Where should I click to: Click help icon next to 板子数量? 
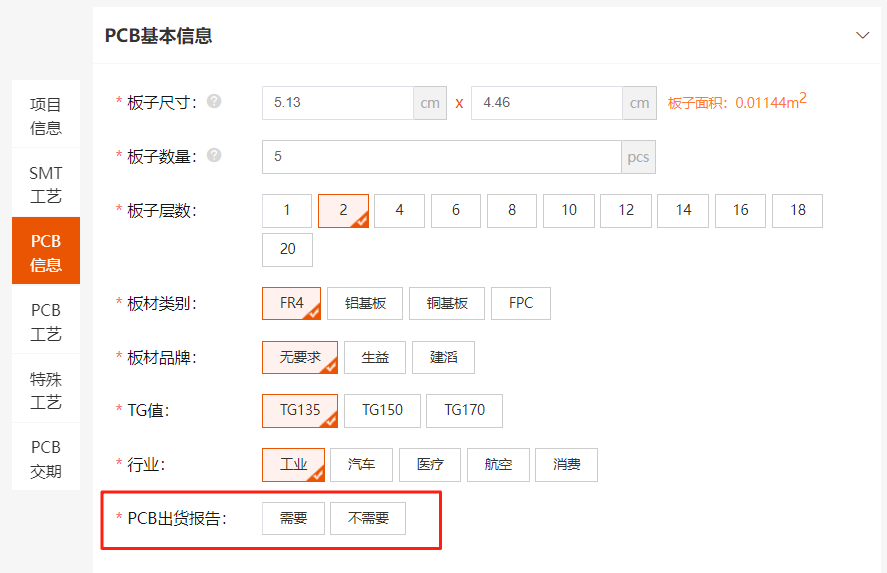214,156
